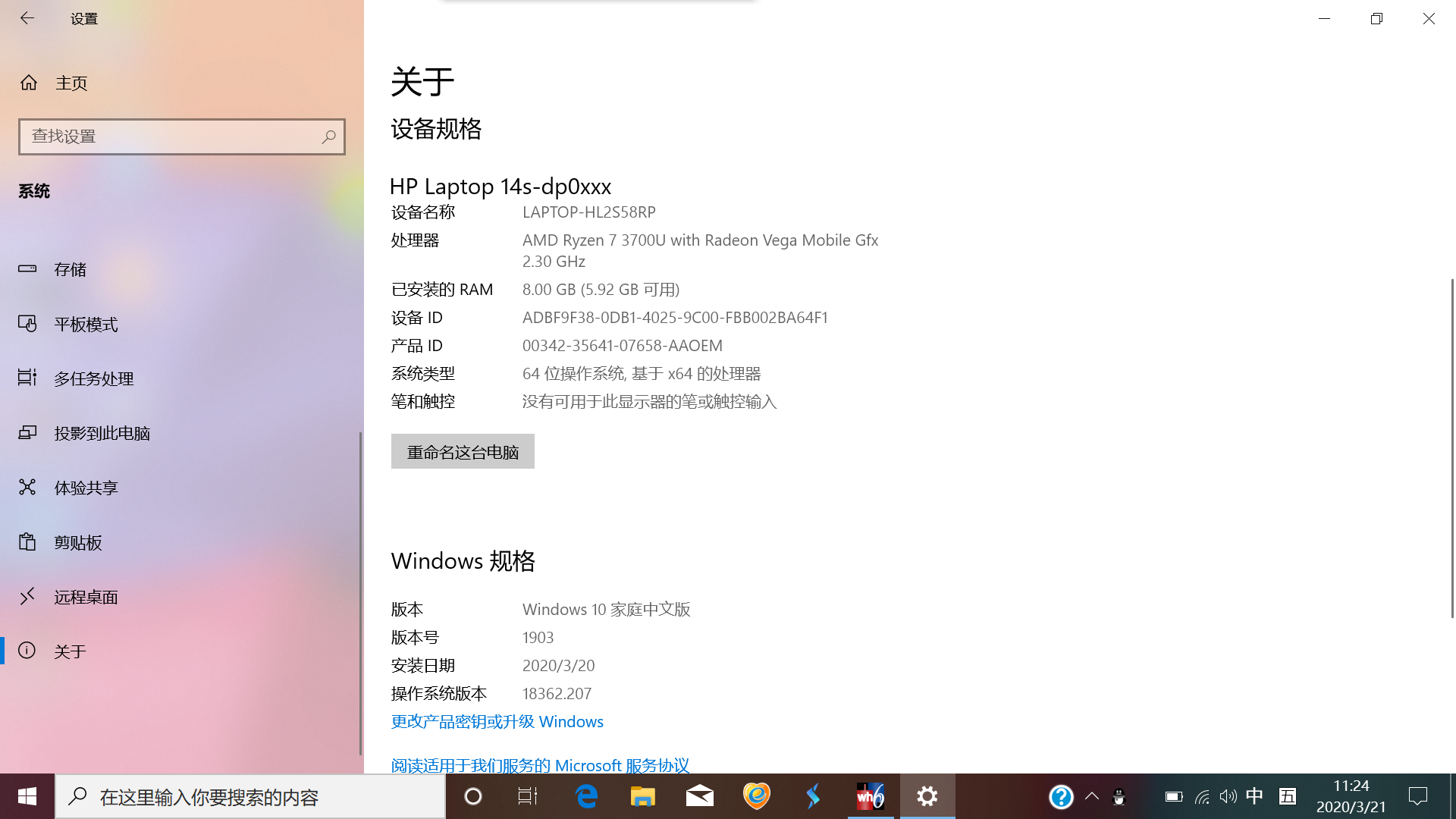The width and height of the screenshot is (1456, 819).
Task: Open the clock and date flyout
Action: [1351, 796]
